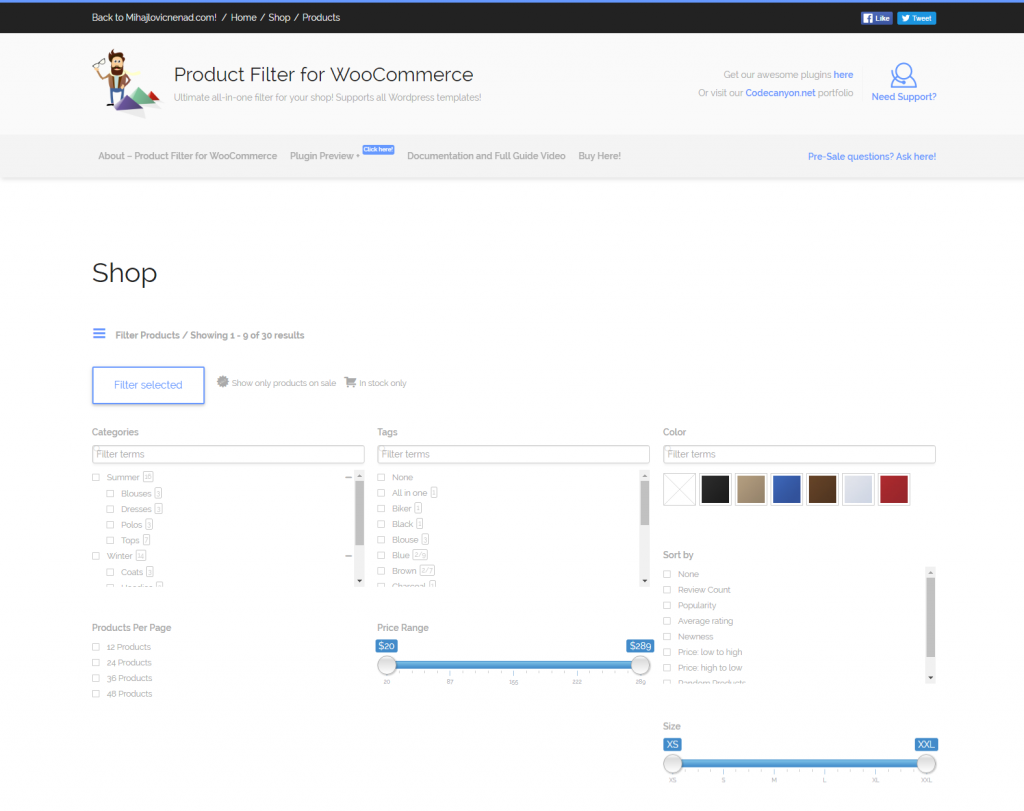Screen dimensions: 1024x811
Task: Sort by Price: low to high
Action: (x=667, y=652)
